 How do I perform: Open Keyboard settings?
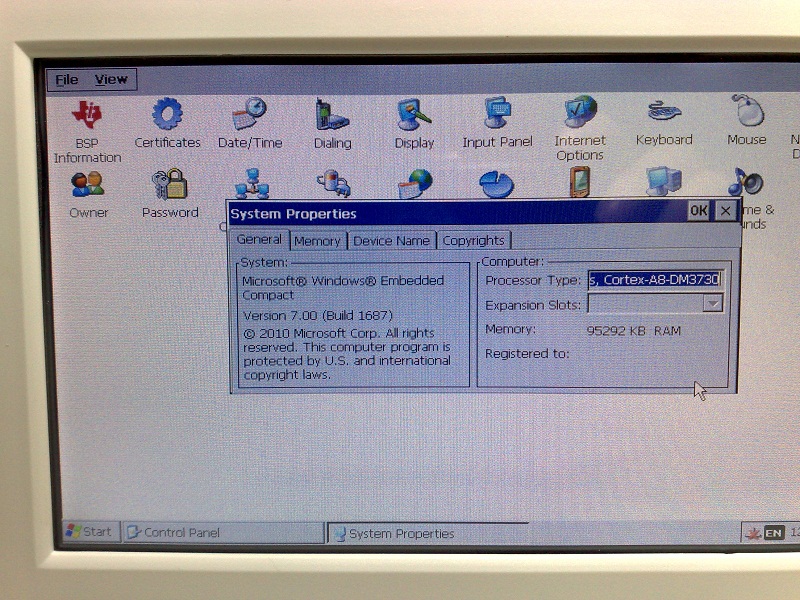663,115
